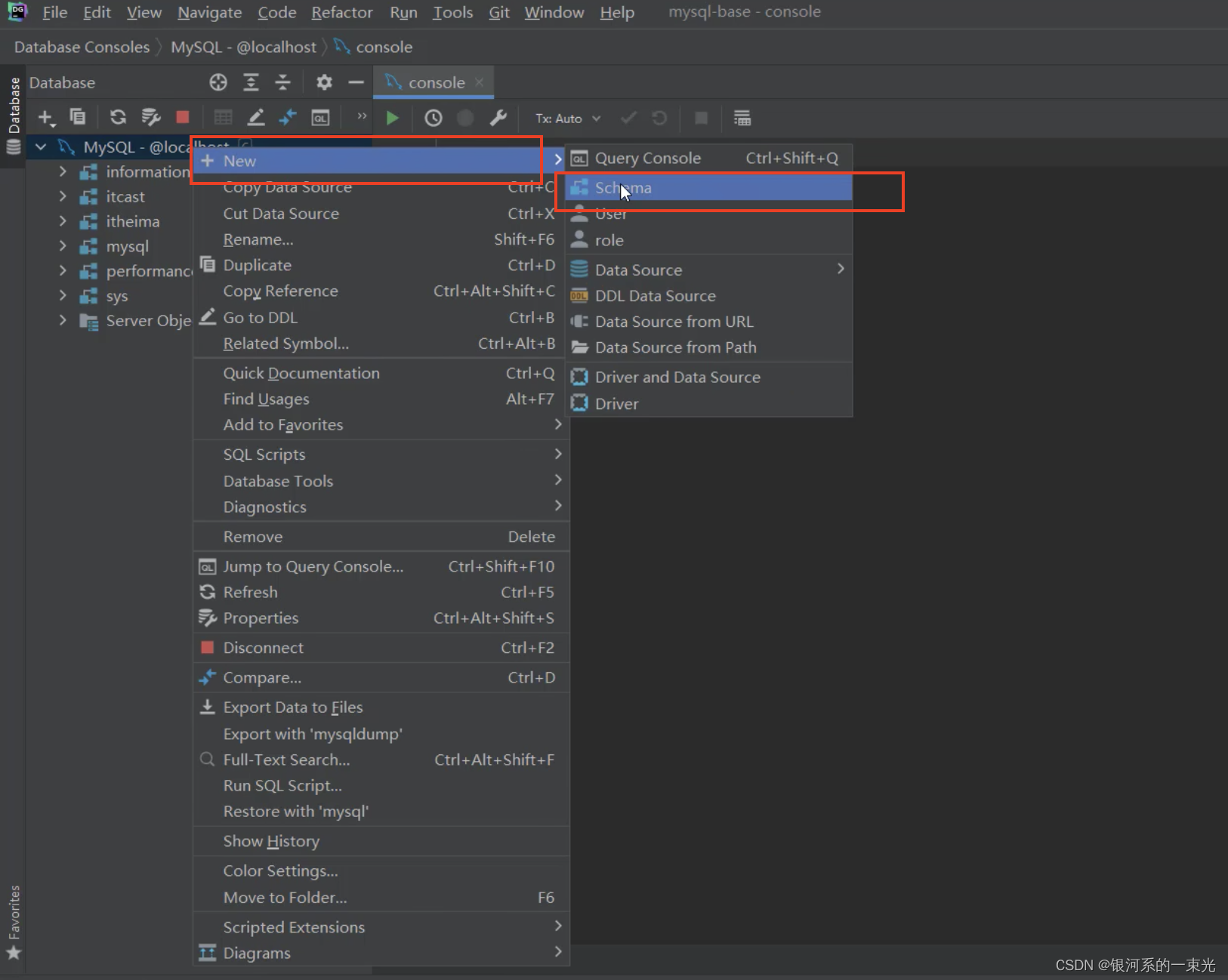Open the Refactor menu in menu bar
Image resolution: width=1228 pixels, height=980 pixels.
coord(342,13)
